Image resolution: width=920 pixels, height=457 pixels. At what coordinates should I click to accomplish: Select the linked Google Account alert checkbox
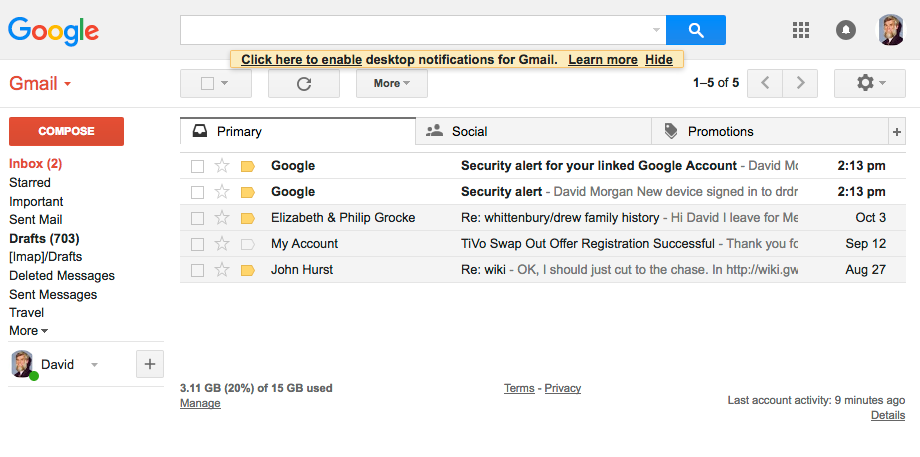click(198, 167)
